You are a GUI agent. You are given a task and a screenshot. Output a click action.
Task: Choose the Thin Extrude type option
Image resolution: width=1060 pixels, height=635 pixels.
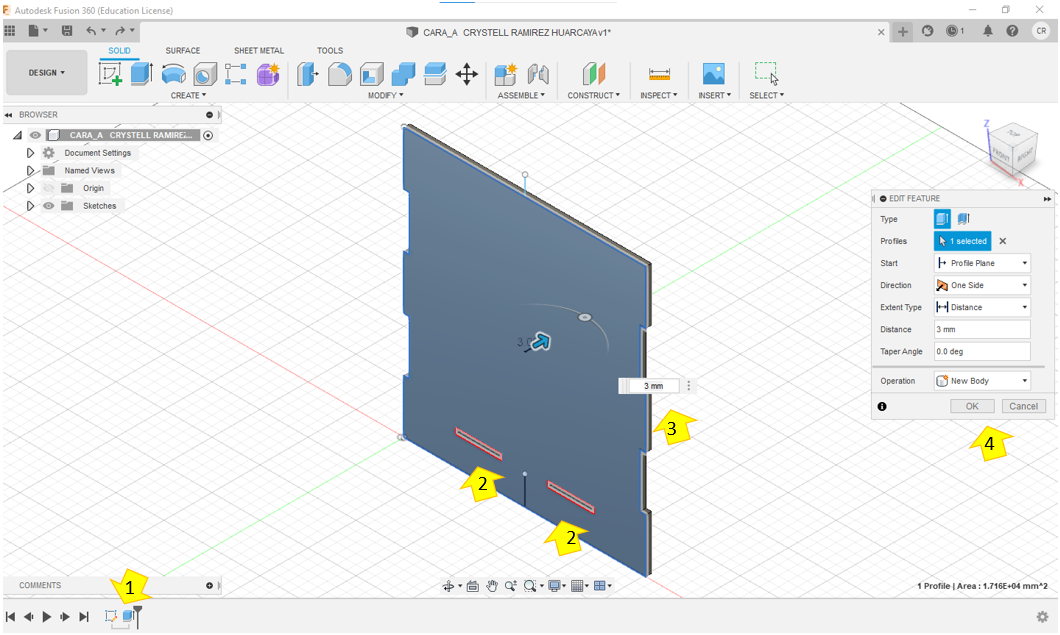click(x=964, y=218)
